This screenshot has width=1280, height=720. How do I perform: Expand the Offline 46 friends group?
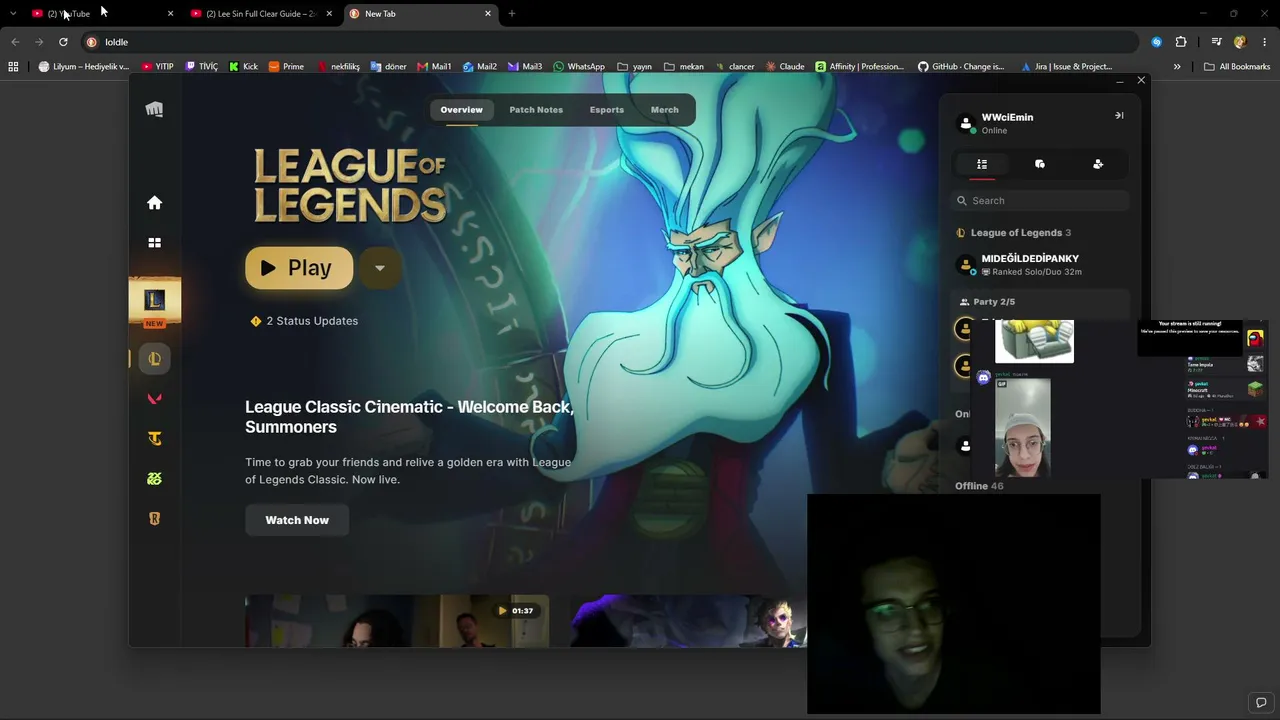coord(979,486)
